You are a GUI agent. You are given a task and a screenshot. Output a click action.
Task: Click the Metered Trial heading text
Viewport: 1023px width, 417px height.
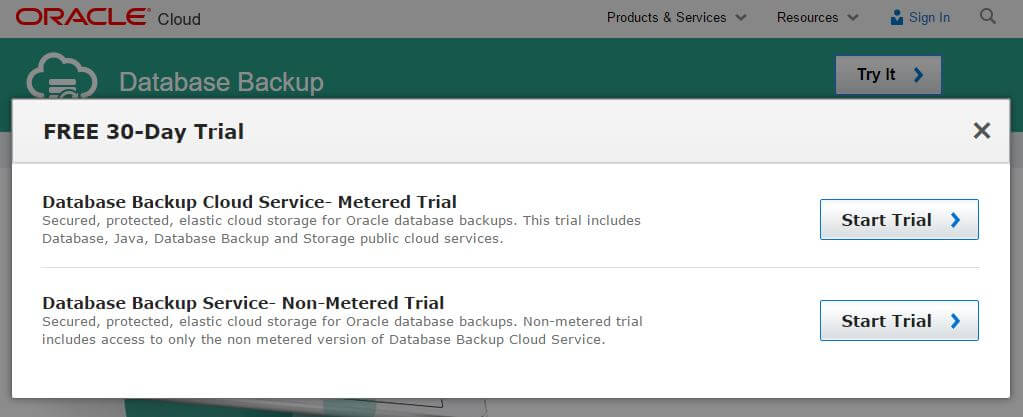[x=249, y=201]
